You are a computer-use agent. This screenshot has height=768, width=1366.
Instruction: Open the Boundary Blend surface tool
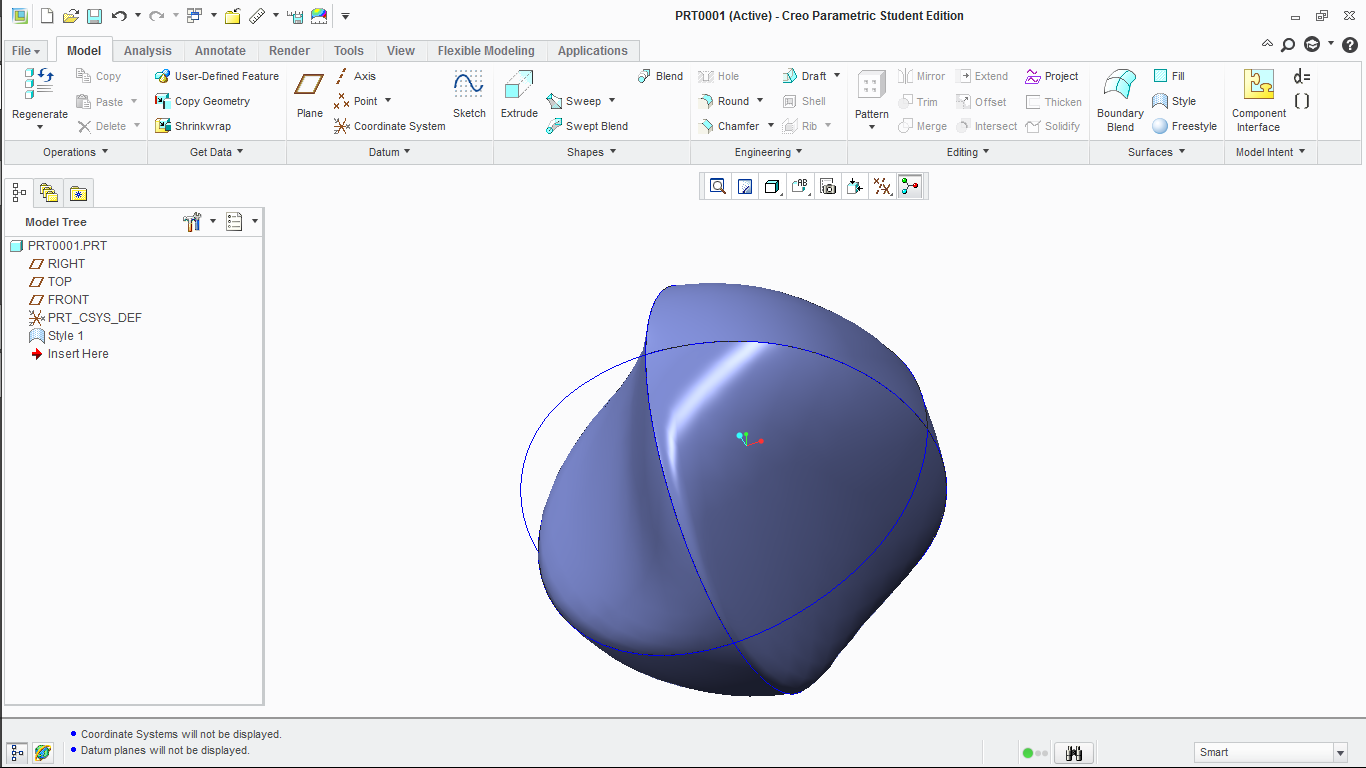point(1120,100)
